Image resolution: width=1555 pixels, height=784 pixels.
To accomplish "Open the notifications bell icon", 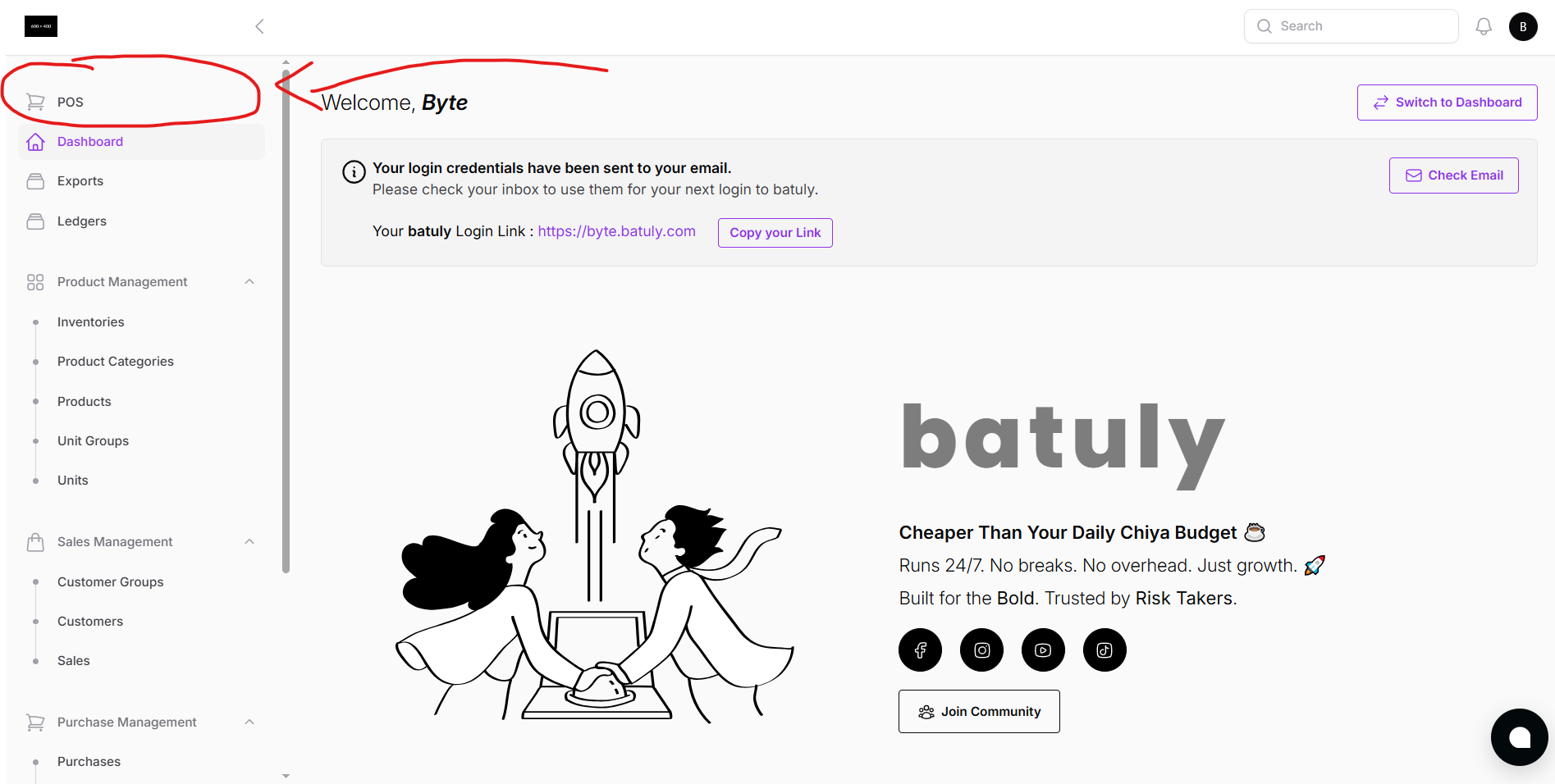I will 1484,26.
